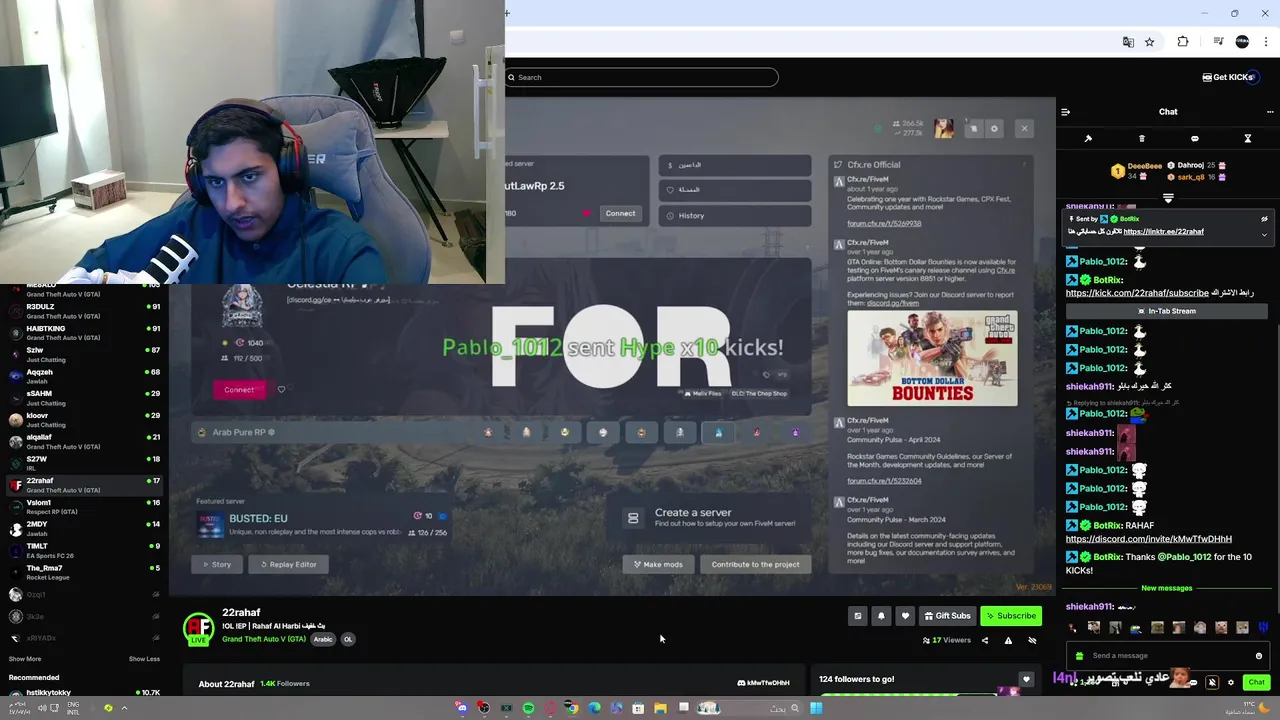Open Google Chrome from the taskbar
This screenshot has width=1280, height=720.
coord(572,708)
